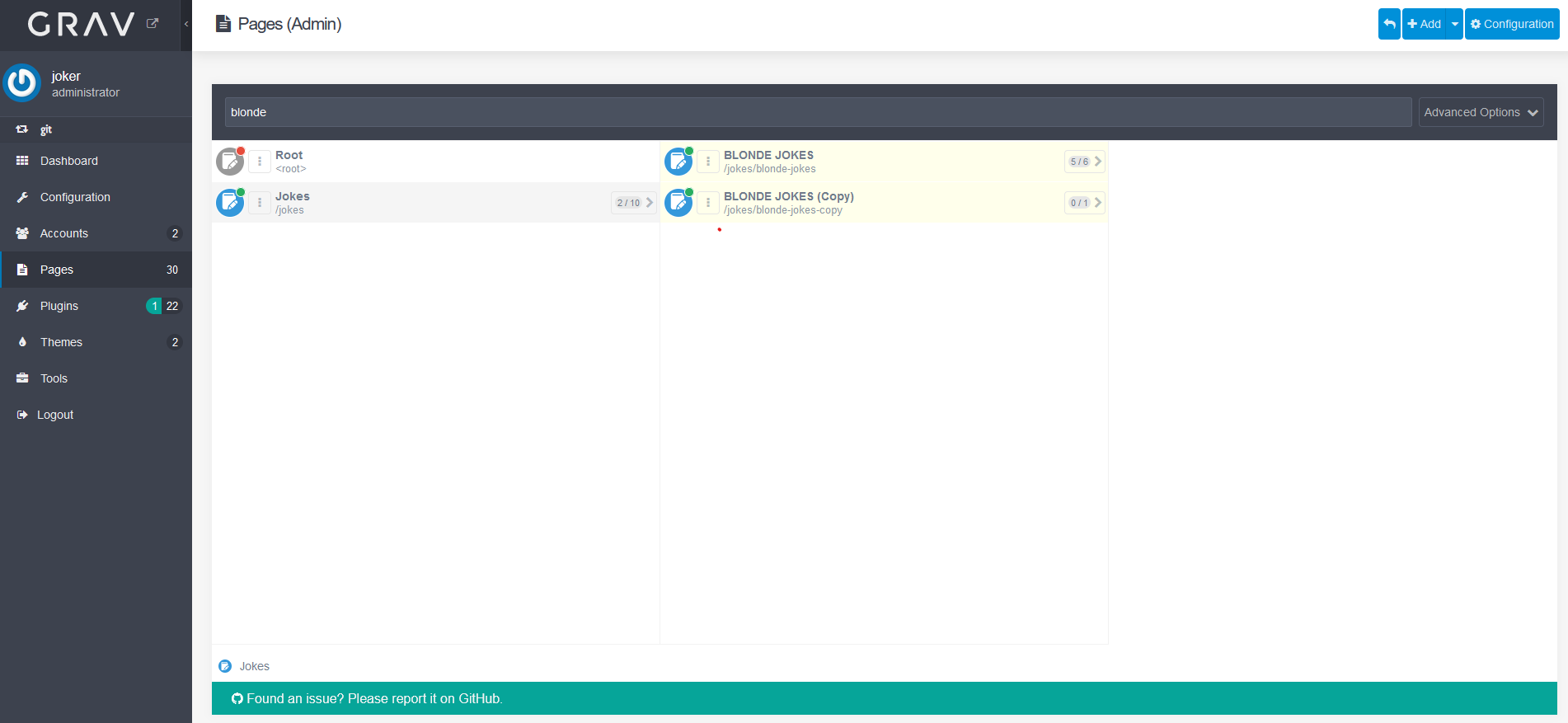Go to Dashboard in the sidebar
The image size is (1568, 723).
point(96,161)
